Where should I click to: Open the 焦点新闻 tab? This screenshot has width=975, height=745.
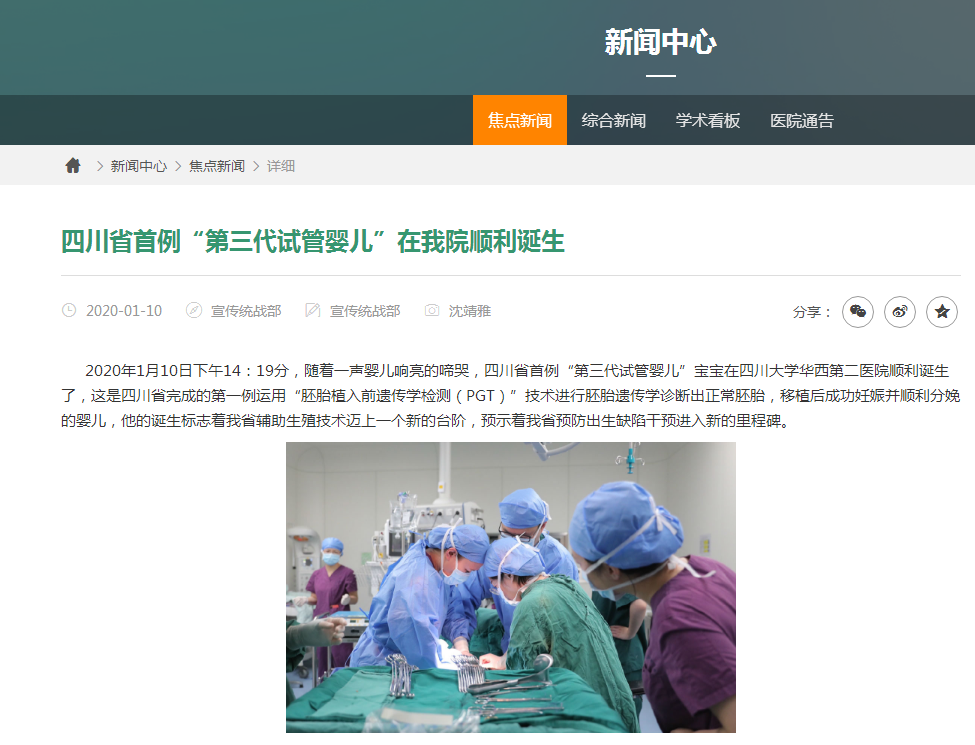point(520,120)
